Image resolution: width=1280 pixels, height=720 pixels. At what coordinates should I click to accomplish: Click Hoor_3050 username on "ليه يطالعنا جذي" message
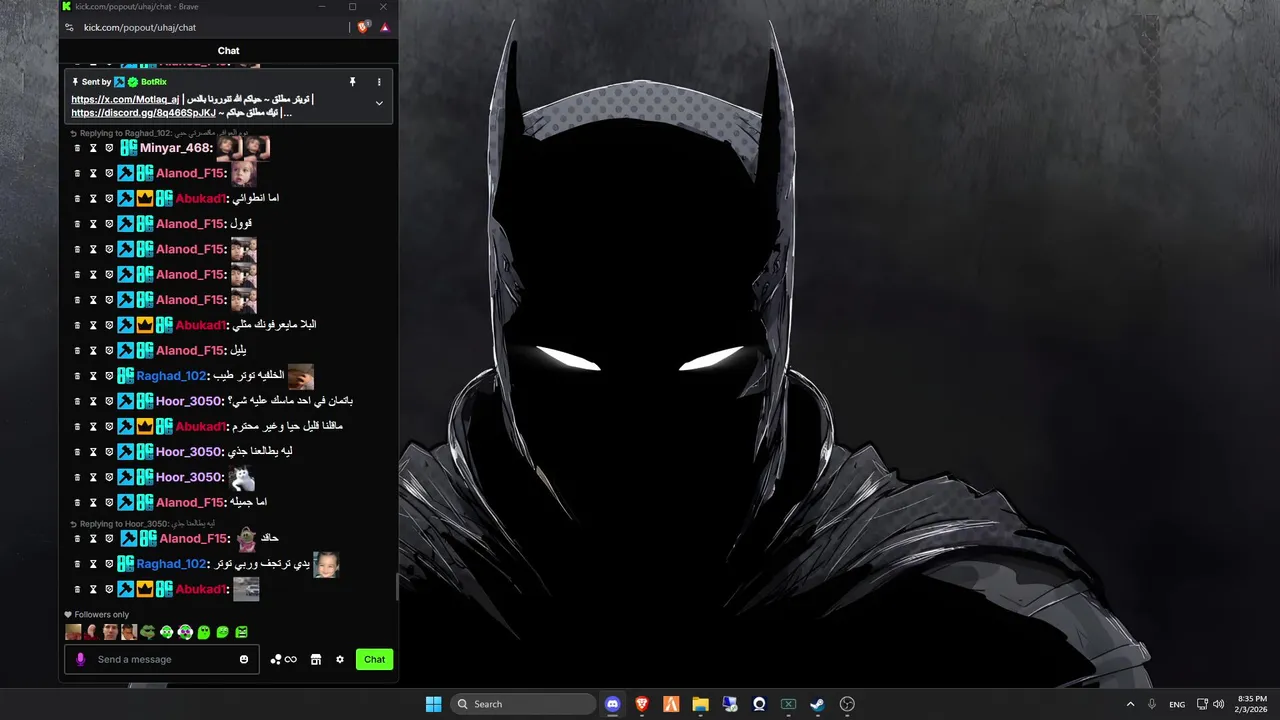[x=189, y=452]
